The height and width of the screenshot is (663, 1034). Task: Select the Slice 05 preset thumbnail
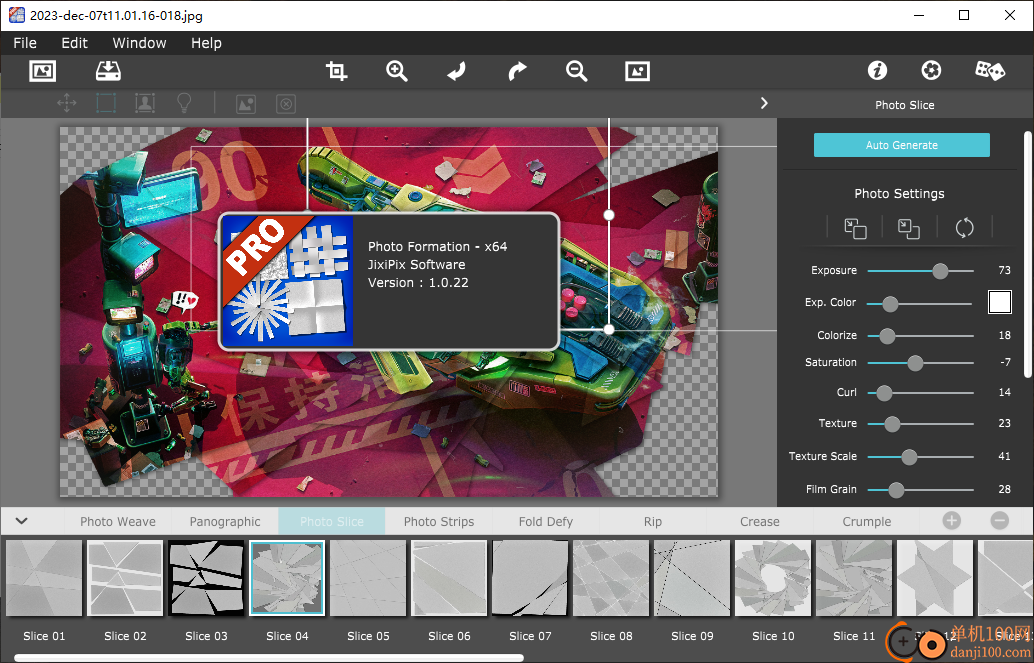368,578
